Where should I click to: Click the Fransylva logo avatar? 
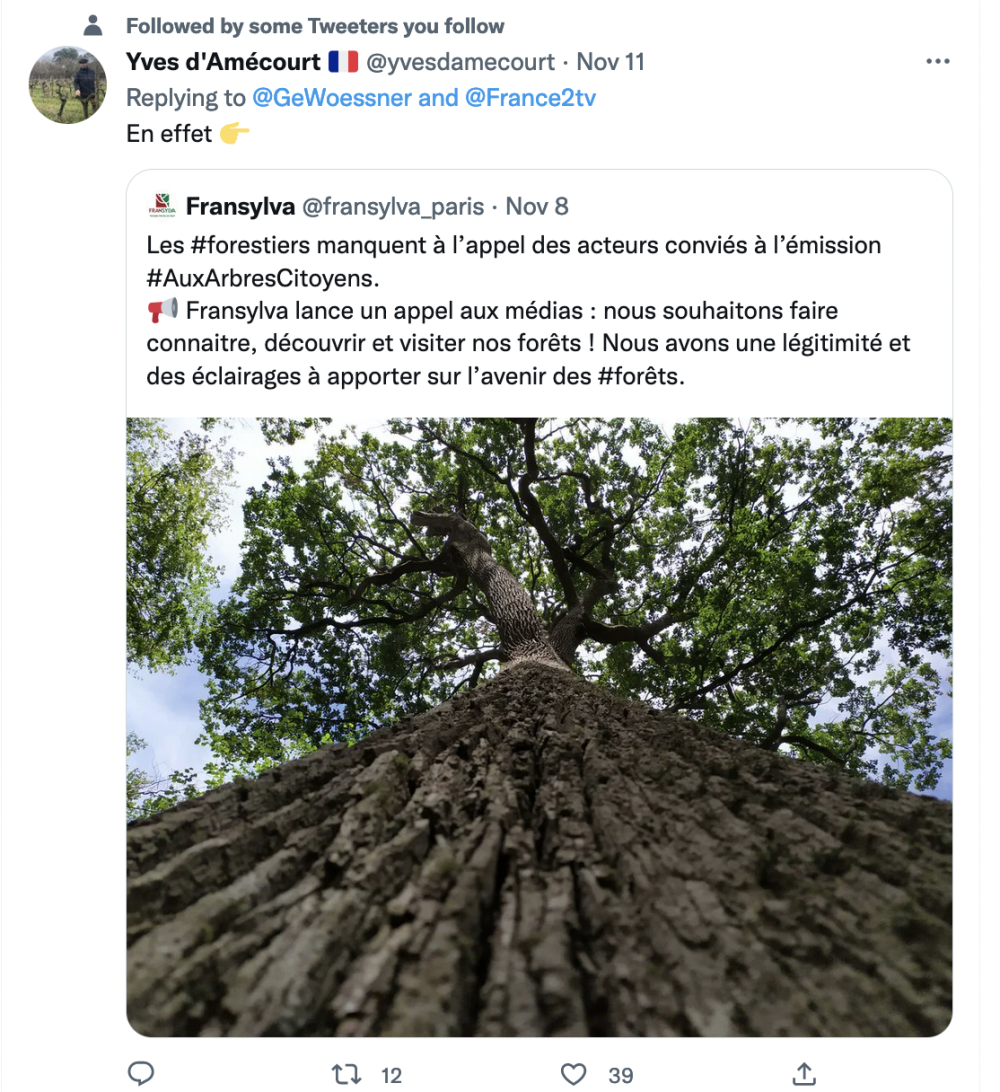point(160,206)
